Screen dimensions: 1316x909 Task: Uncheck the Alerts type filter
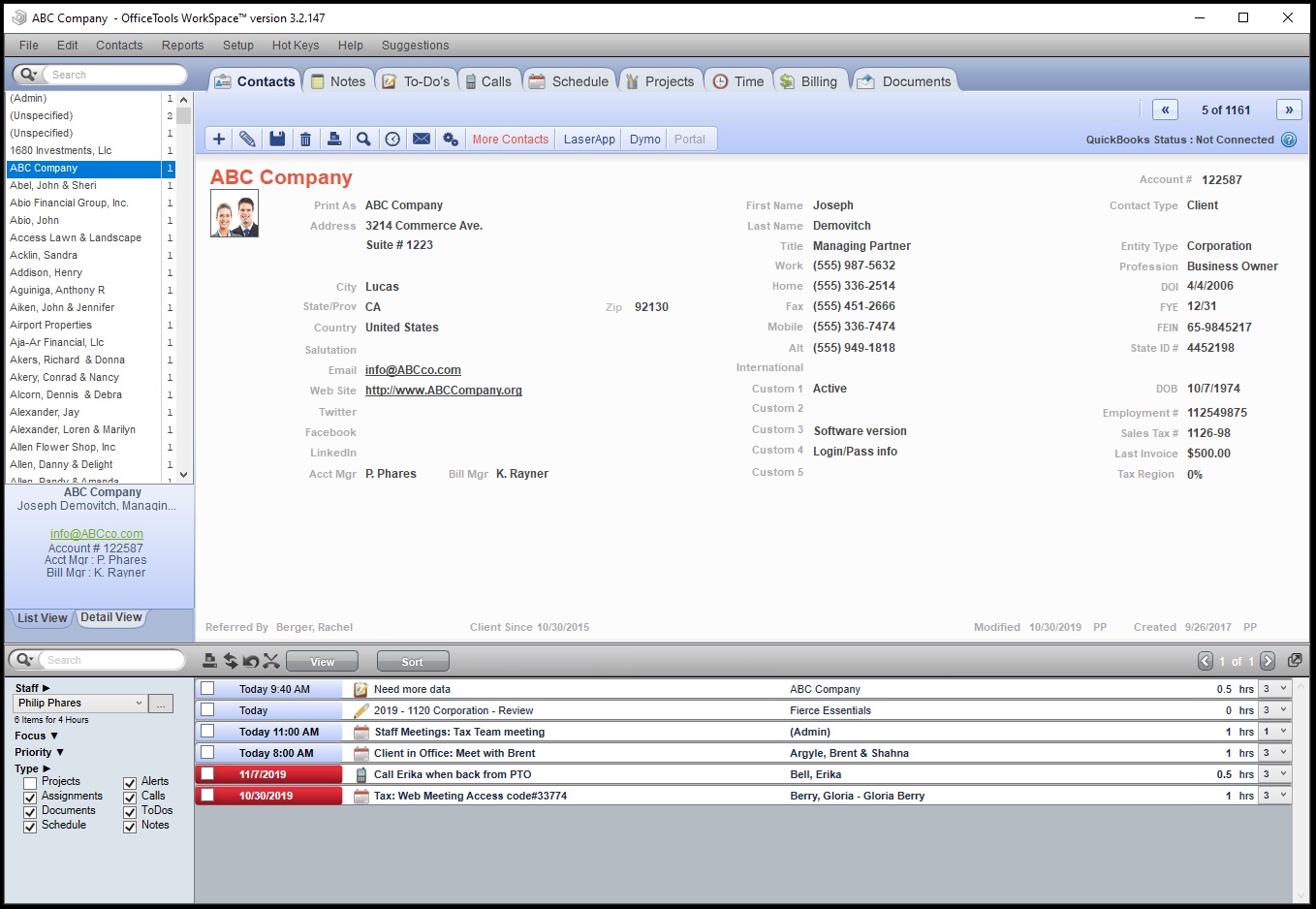(x=130, y=783)
